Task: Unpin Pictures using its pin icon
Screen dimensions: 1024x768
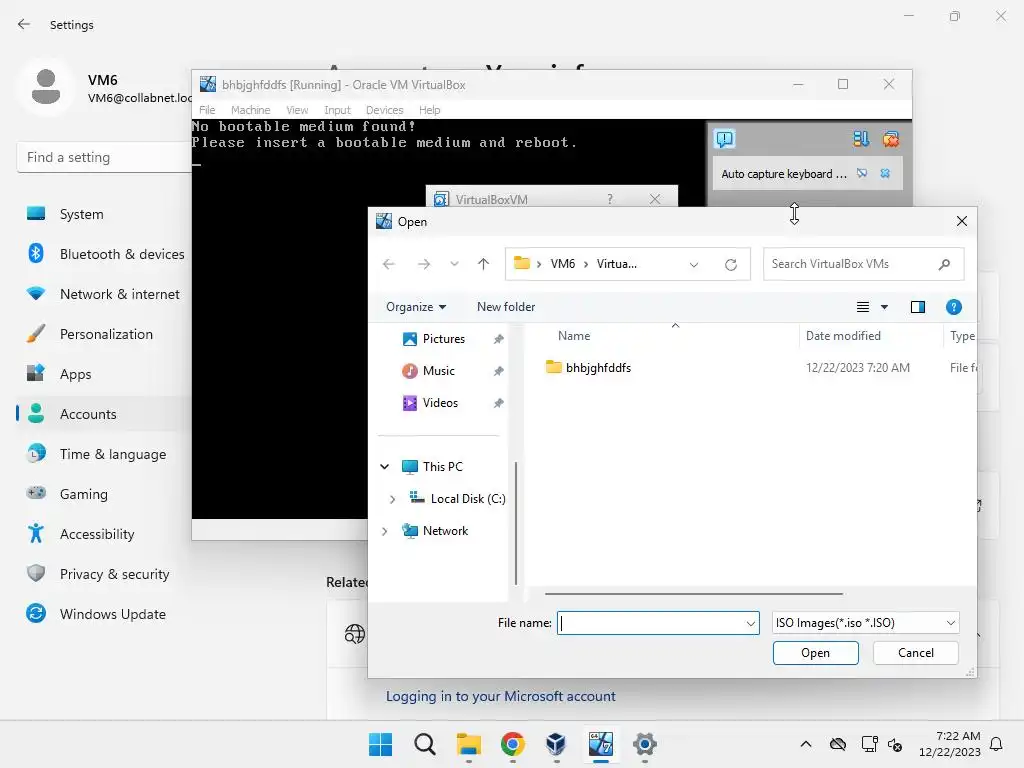Action: [x=498, y=339]
